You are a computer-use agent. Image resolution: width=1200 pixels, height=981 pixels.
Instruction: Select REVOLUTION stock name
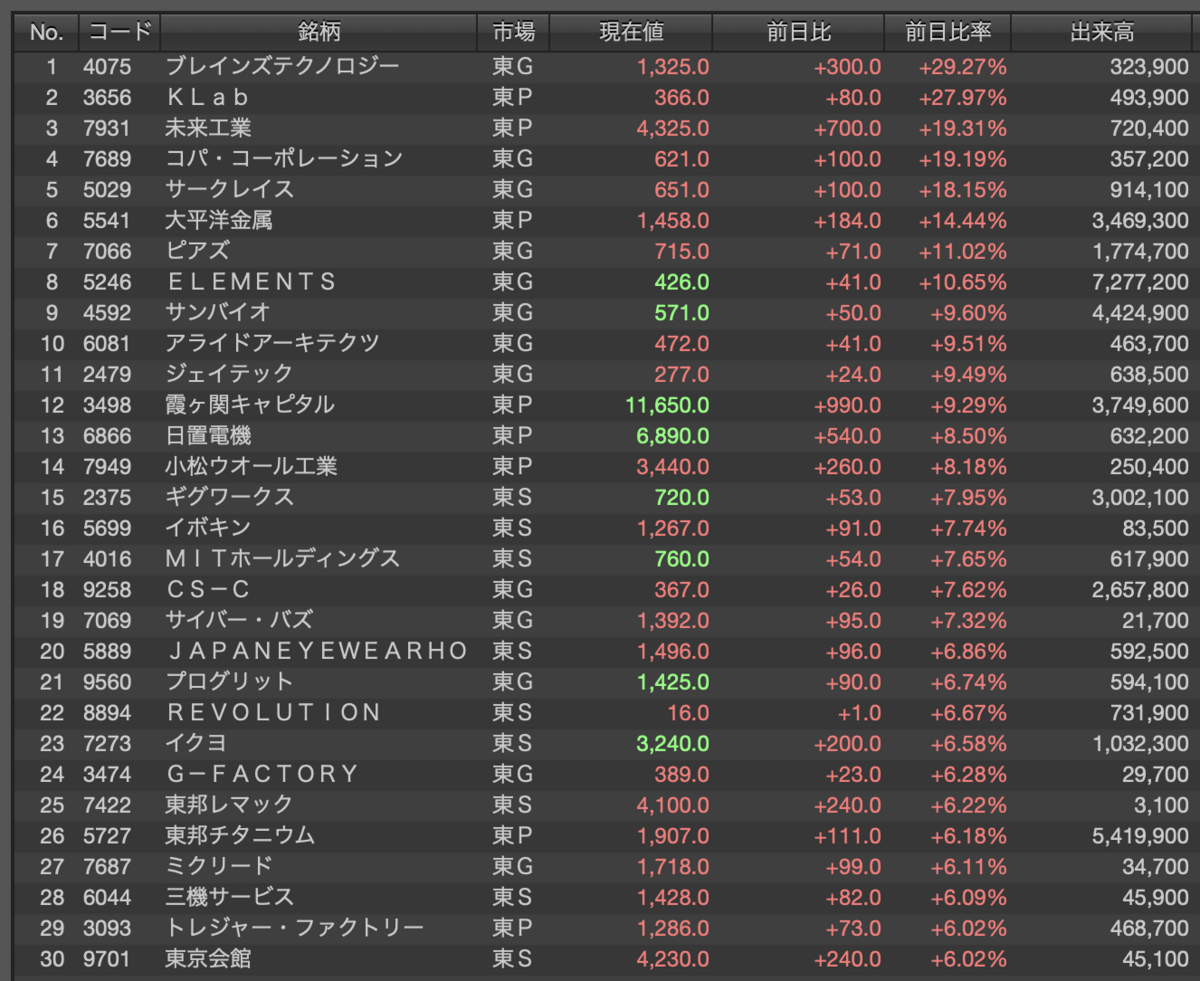point(273,712)
